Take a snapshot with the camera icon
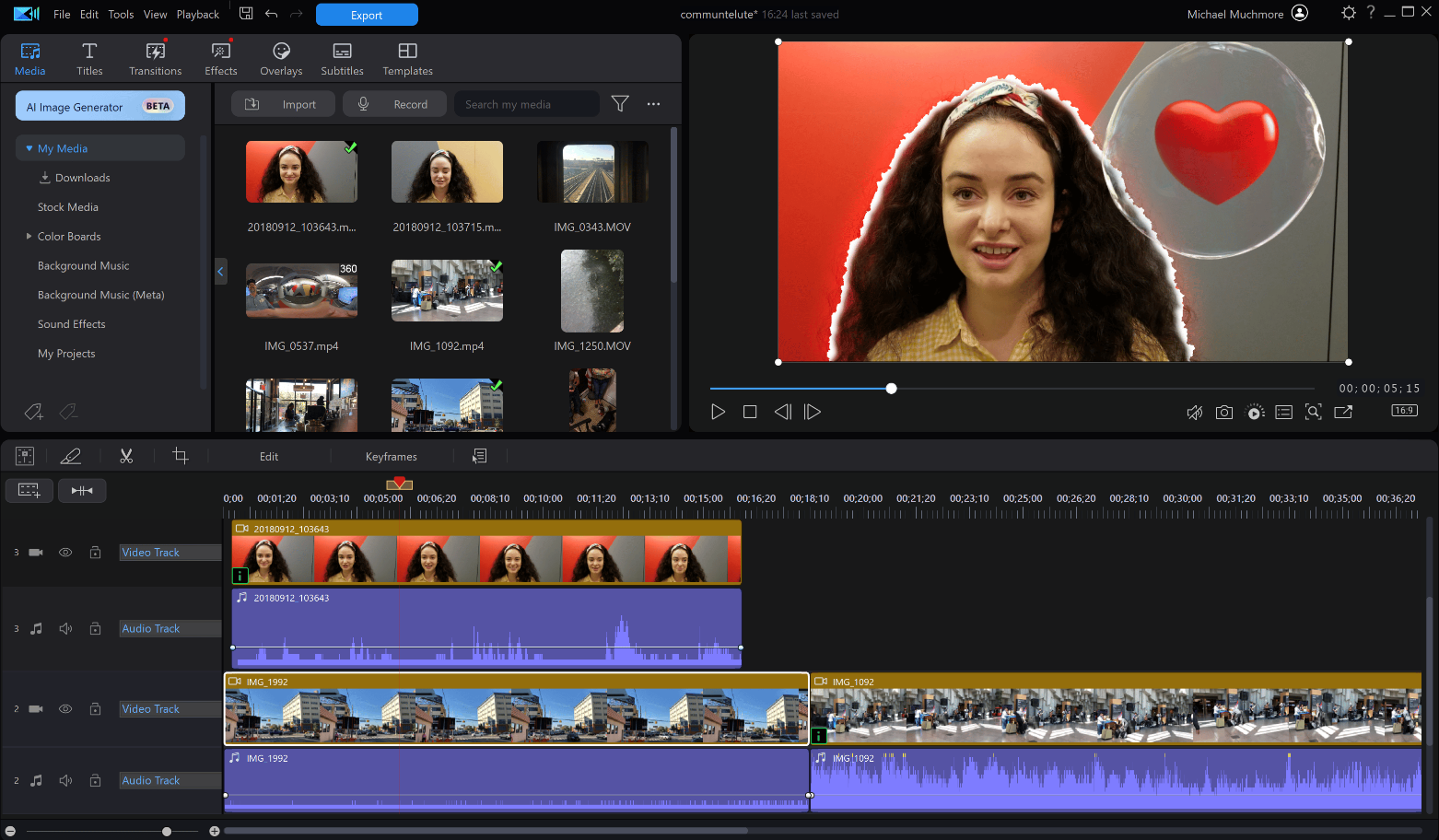This screenshot has height=840, width=1439. coord(1223,413)
